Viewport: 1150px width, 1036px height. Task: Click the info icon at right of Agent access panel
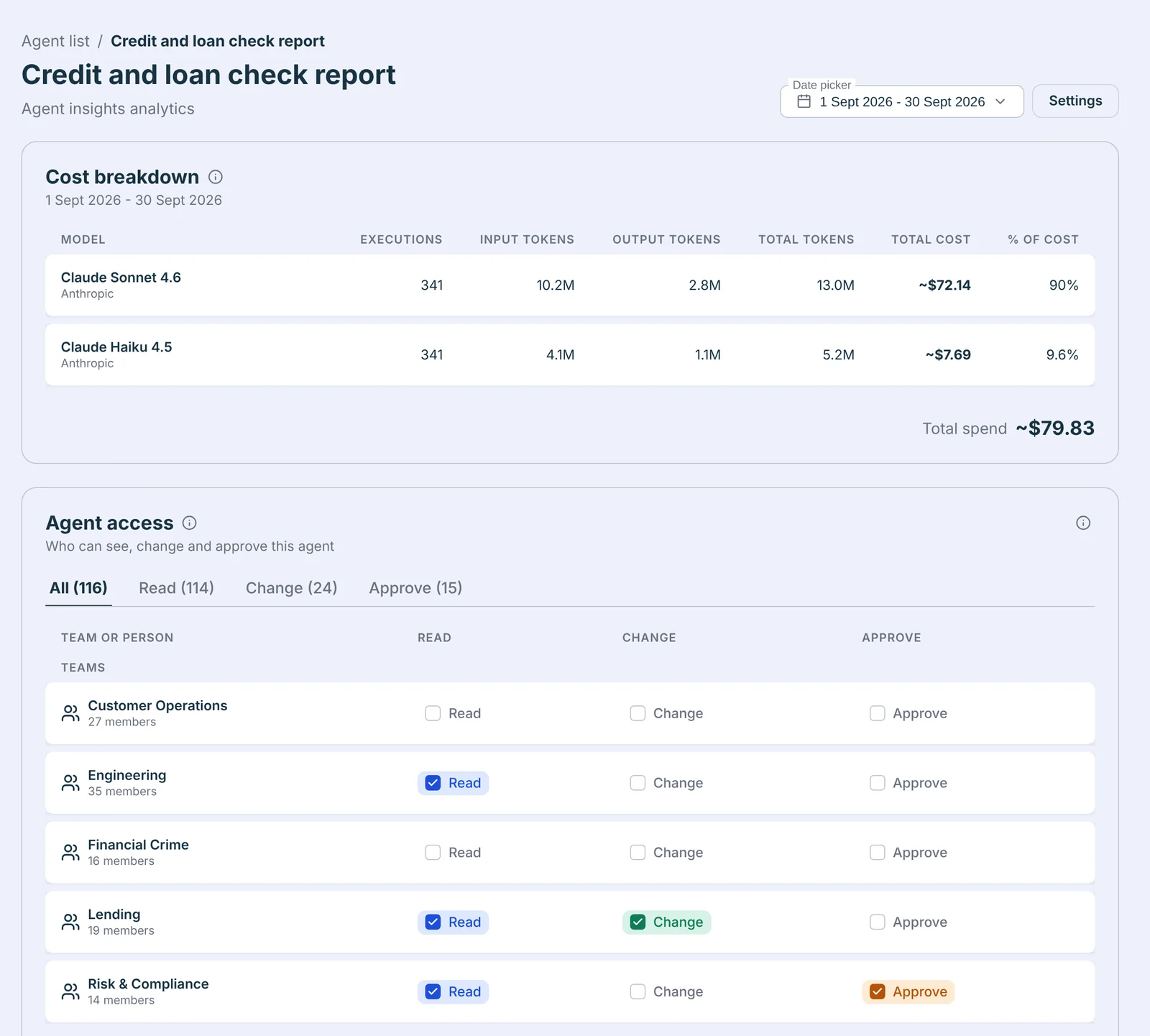click(x=1083, y=523)
